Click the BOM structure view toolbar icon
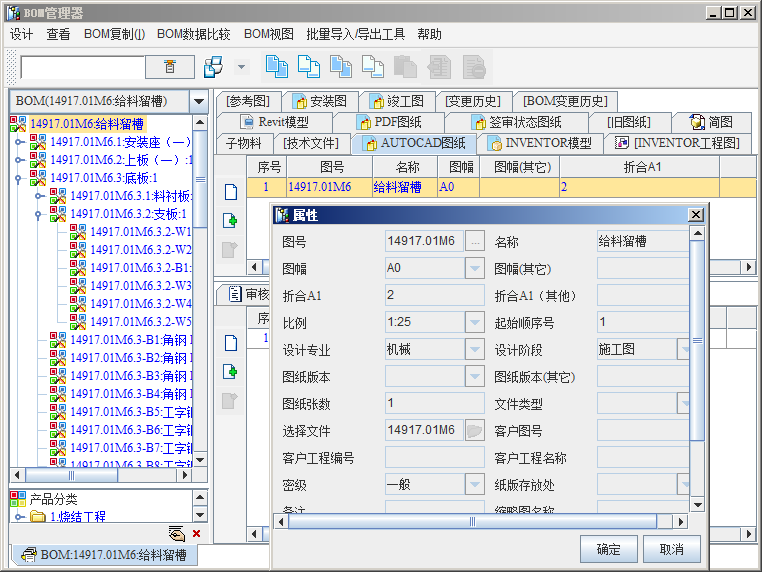Screen dimensions: 762x572 click(213, 67)
